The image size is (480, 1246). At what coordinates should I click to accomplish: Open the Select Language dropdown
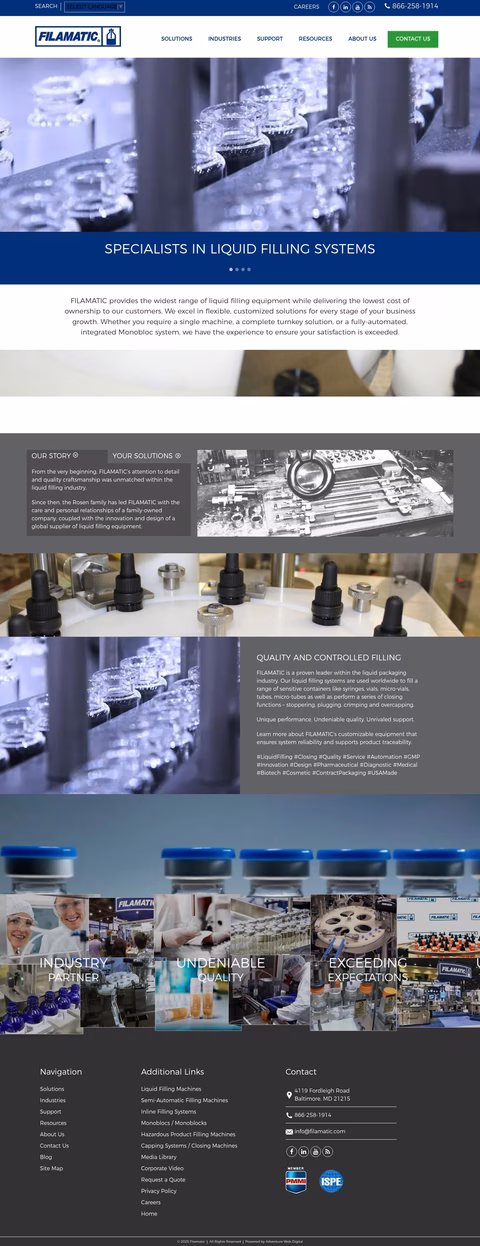94,6
